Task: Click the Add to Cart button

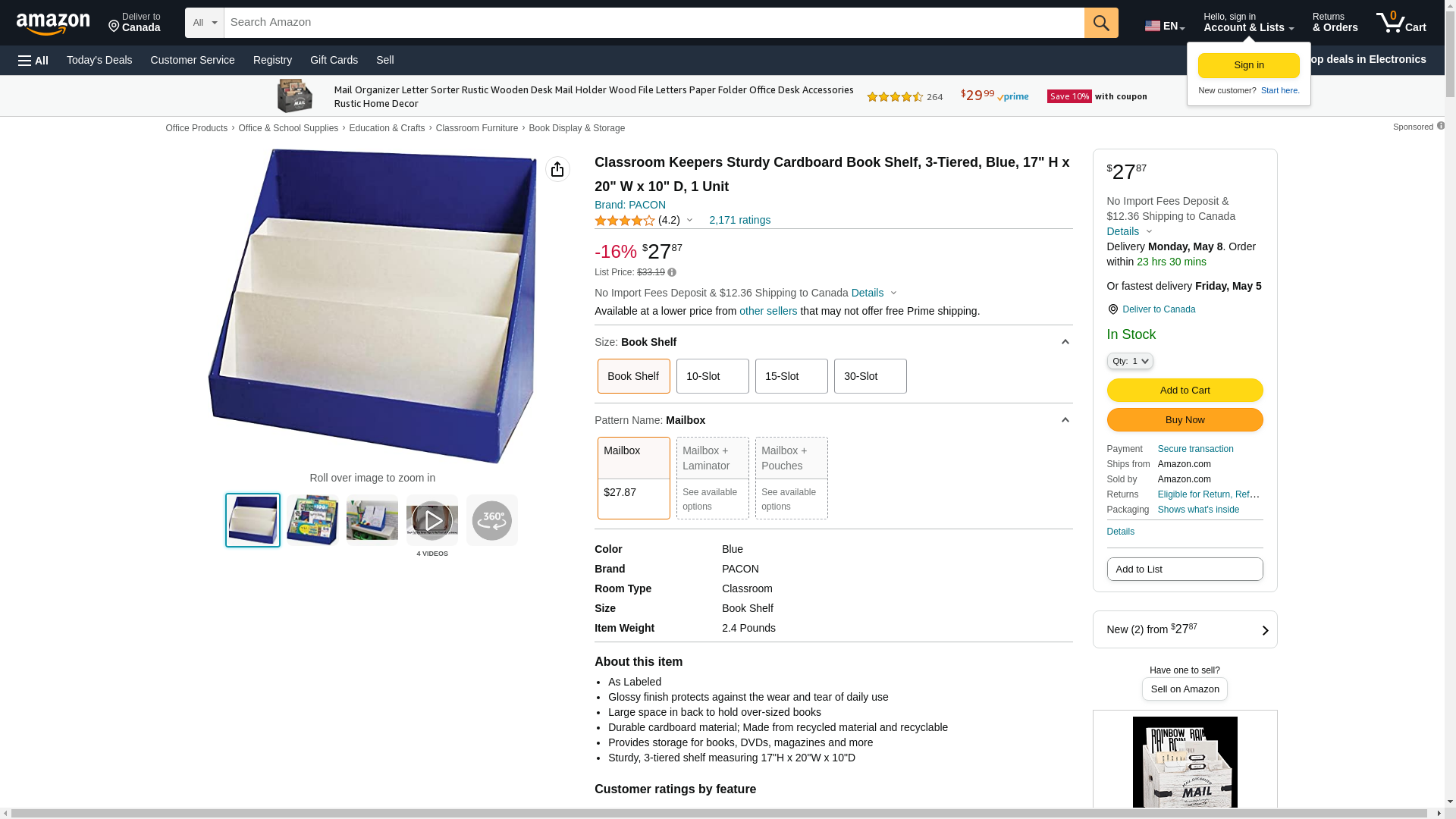Action: click(1185, 390)
